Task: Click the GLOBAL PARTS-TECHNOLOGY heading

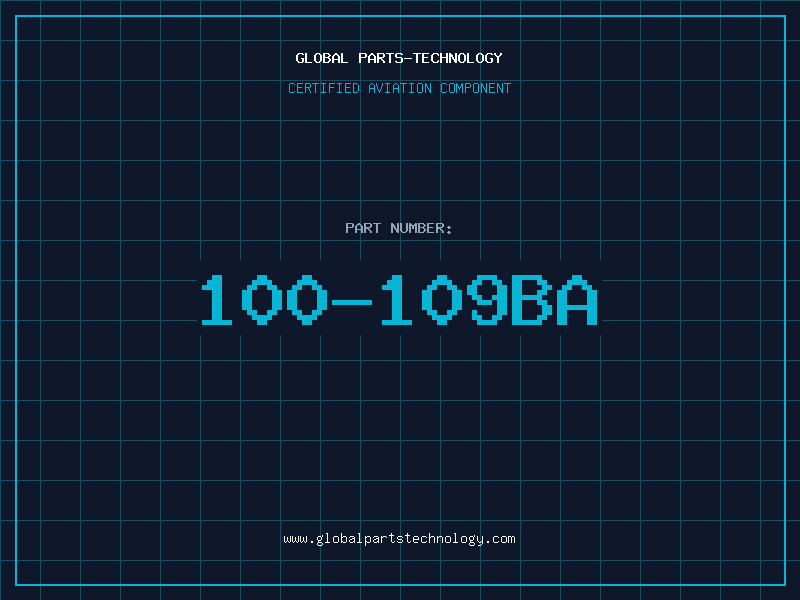Action: [399, 58]
